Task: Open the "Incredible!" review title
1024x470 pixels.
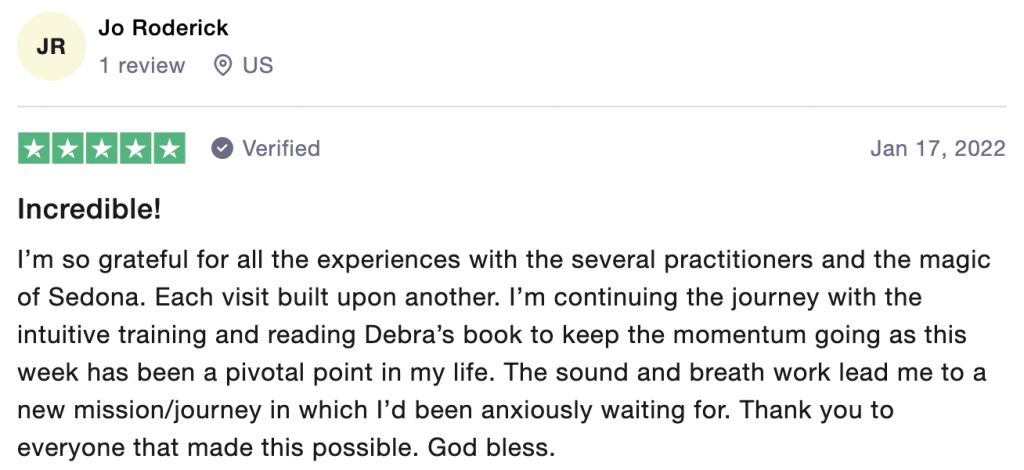Action: point(90,210)
